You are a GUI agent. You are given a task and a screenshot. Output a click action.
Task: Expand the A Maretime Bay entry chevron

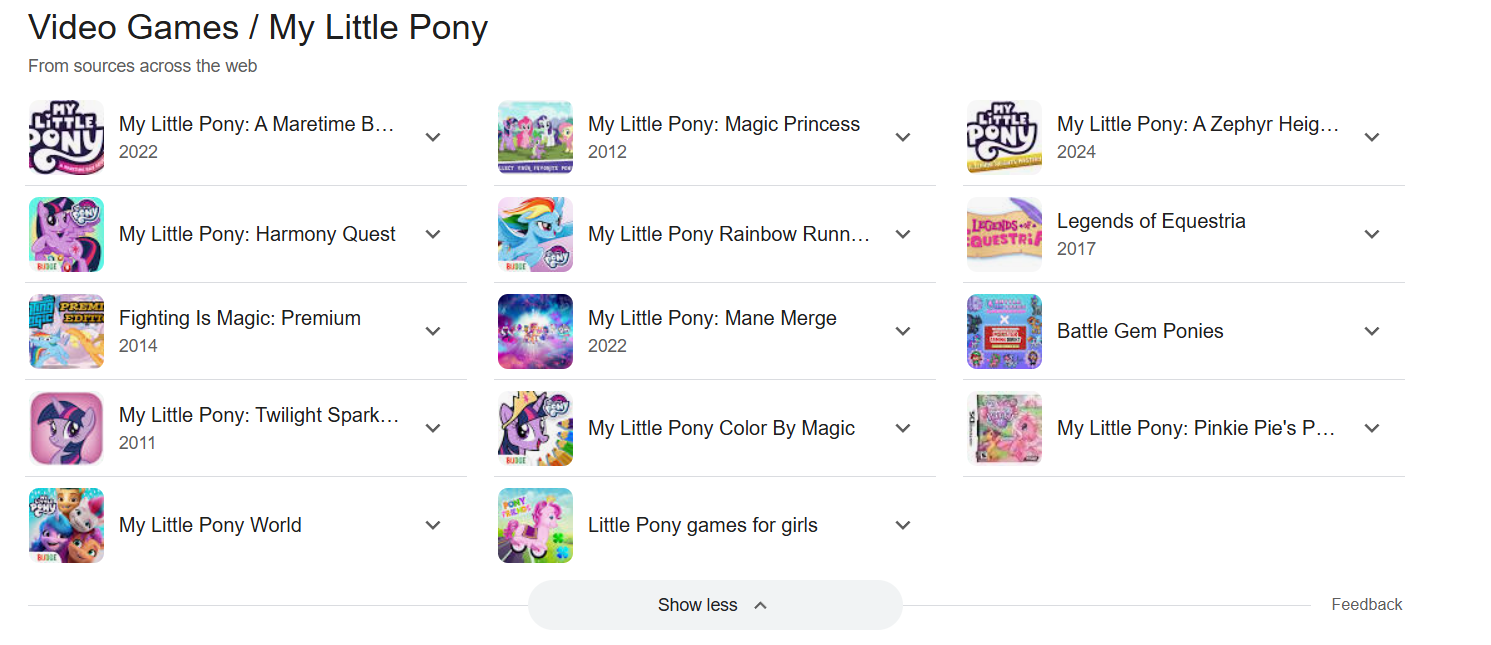pyautogui.click(x=433, y=137)
